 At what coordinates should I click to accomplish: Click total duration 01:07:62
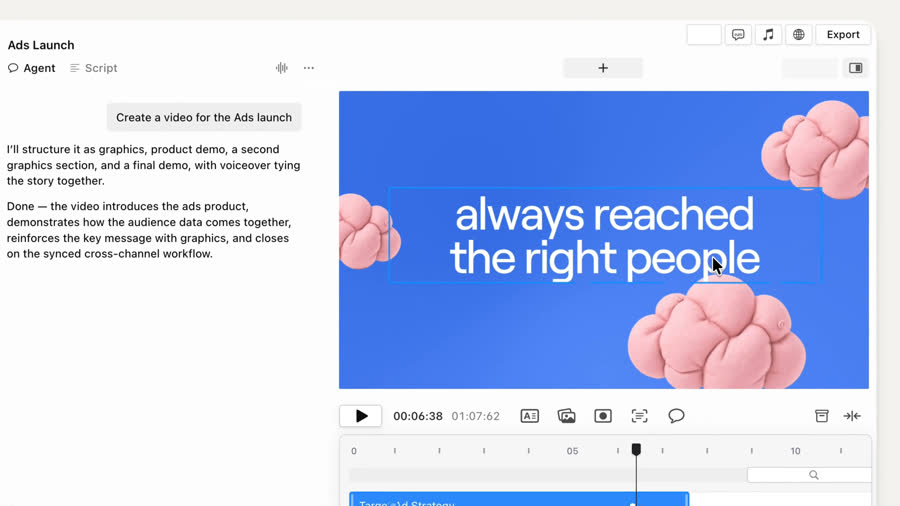tap(475, 416)
